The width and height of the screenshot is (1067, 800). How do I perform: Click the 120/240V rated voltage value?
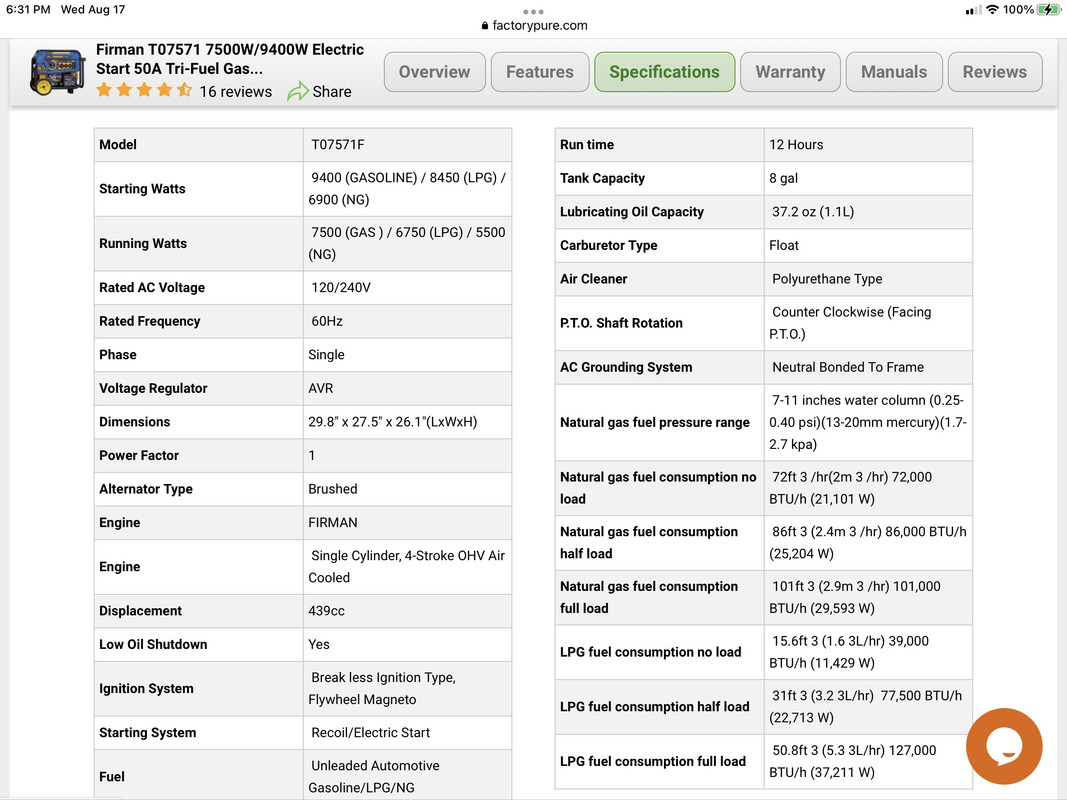(340, 287)
